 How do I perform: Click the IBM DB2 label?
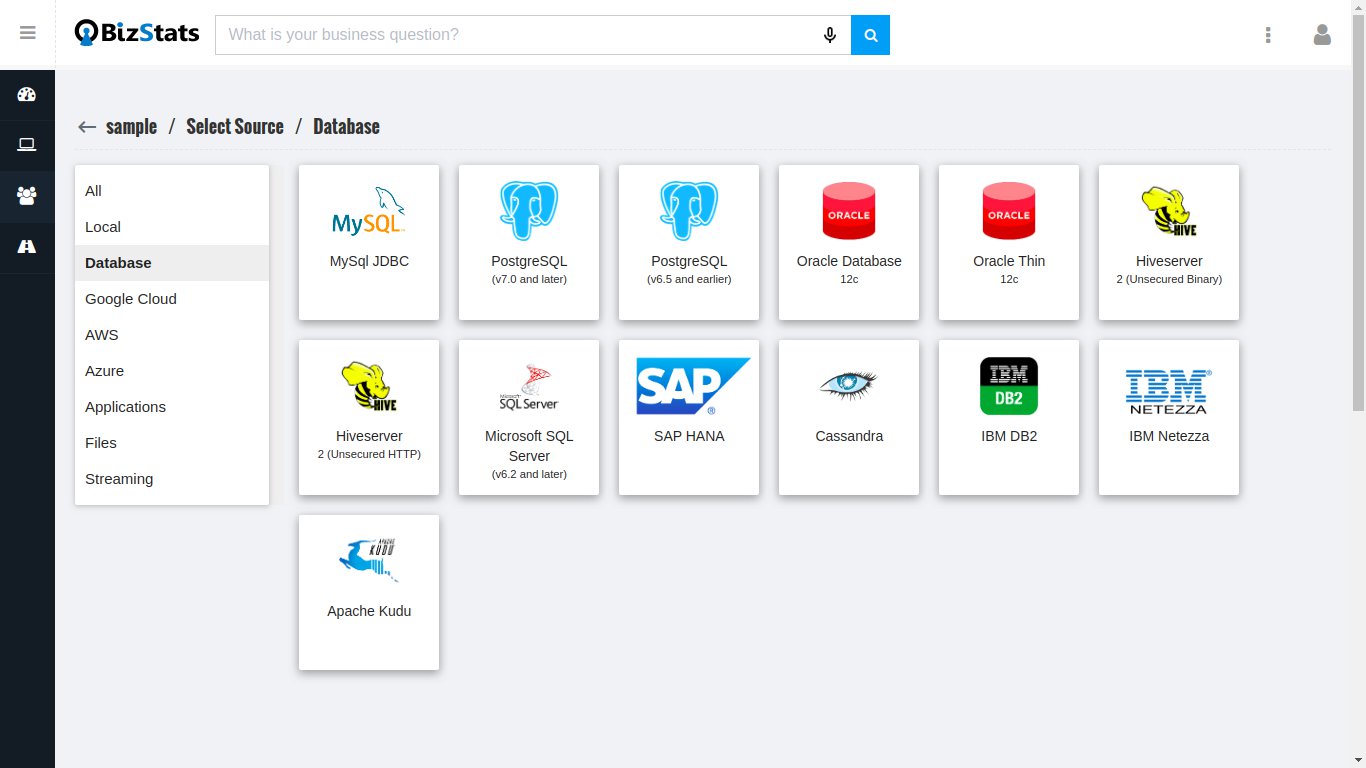click(x=1009, y=436)
